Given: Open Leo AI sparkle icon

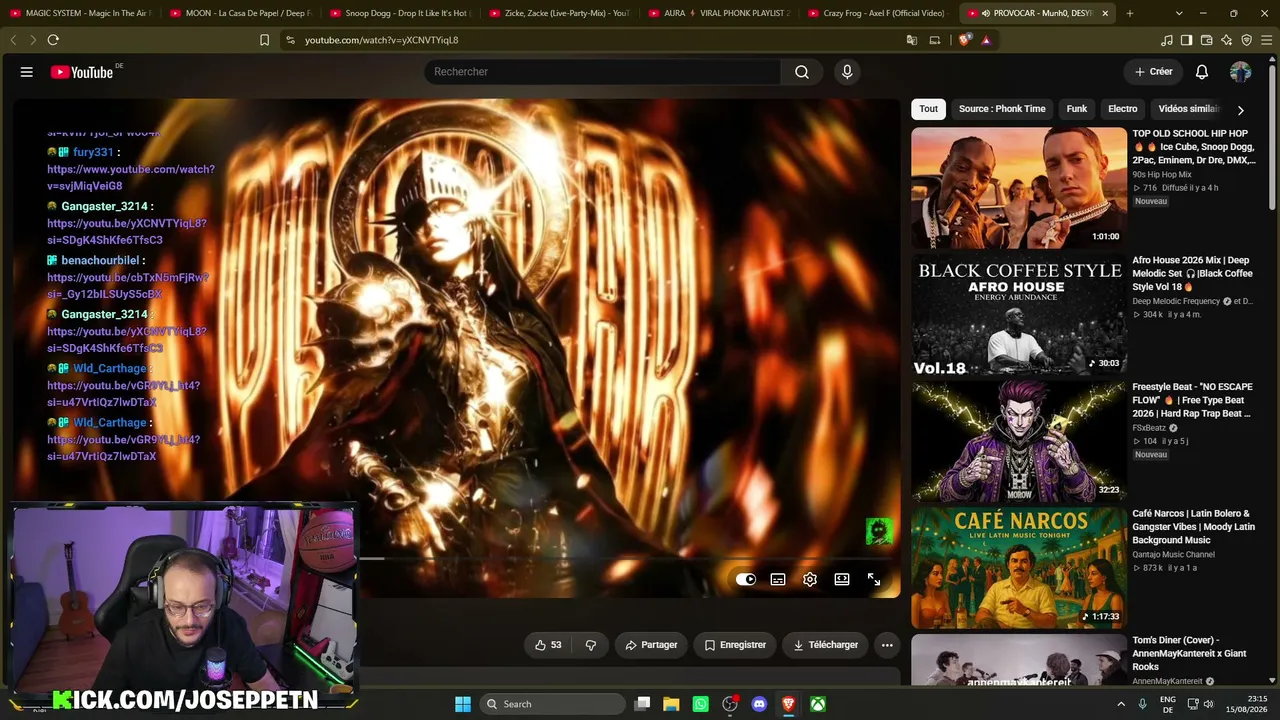Looking at the screenshot, I should 1226,40.
